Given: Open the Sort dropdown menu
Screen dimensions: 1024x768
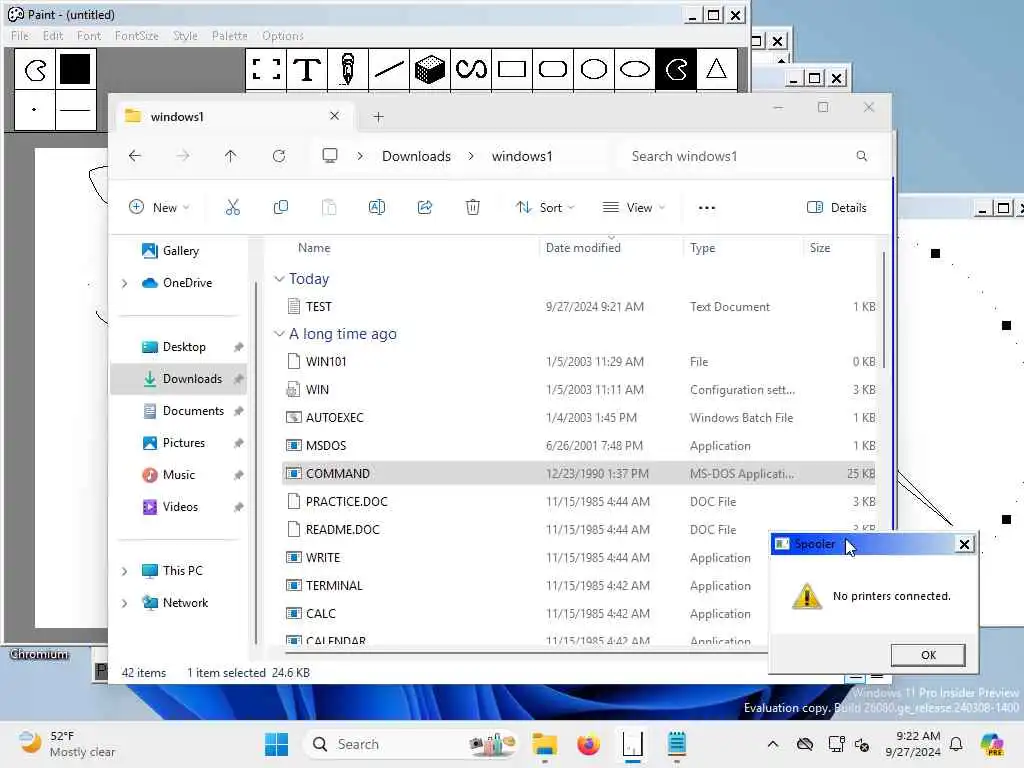Looking at the screenshot, I should coord(545,208).
